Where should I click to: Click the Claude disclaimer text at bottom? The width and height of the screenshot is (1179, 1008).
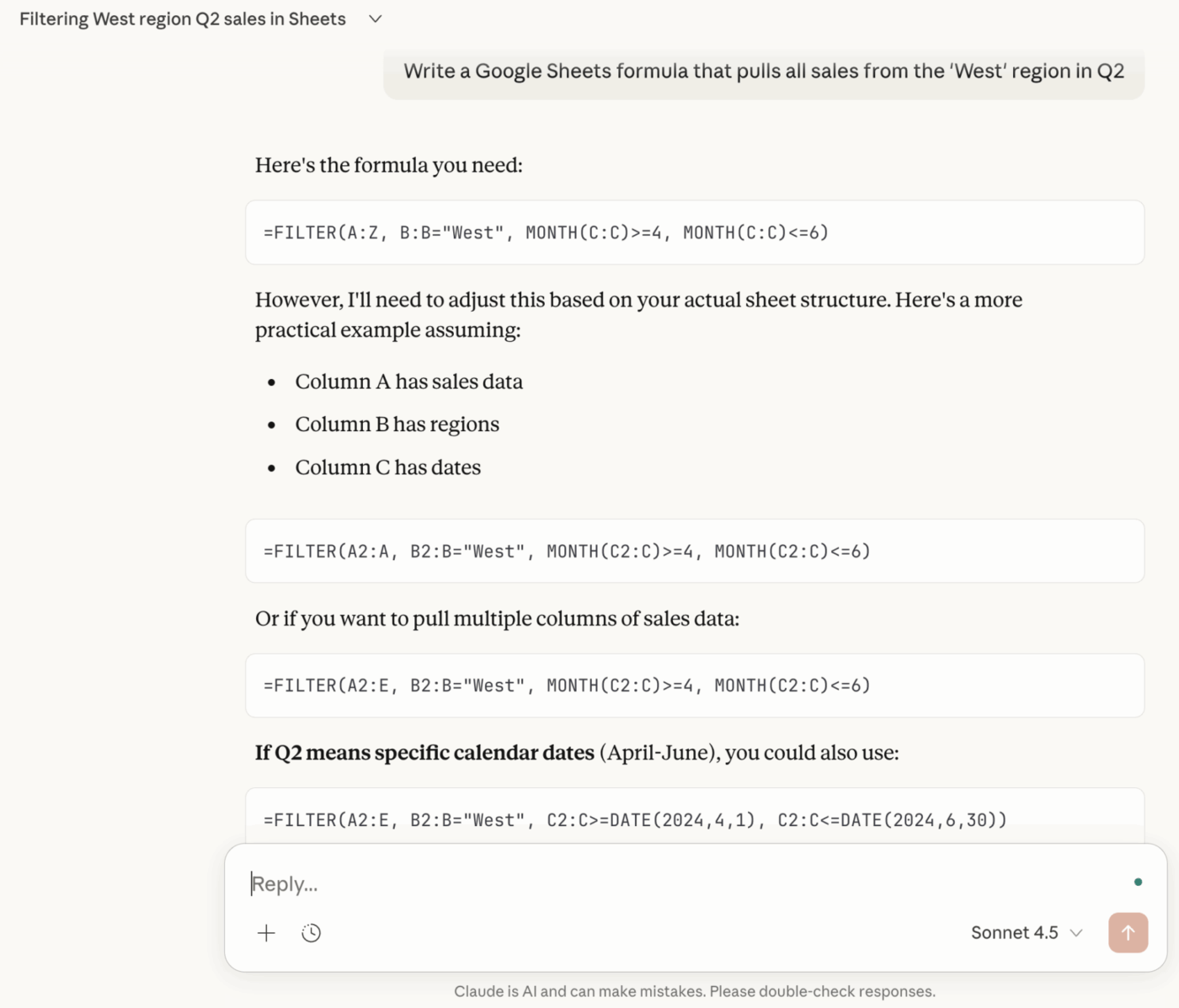(695, 991)
